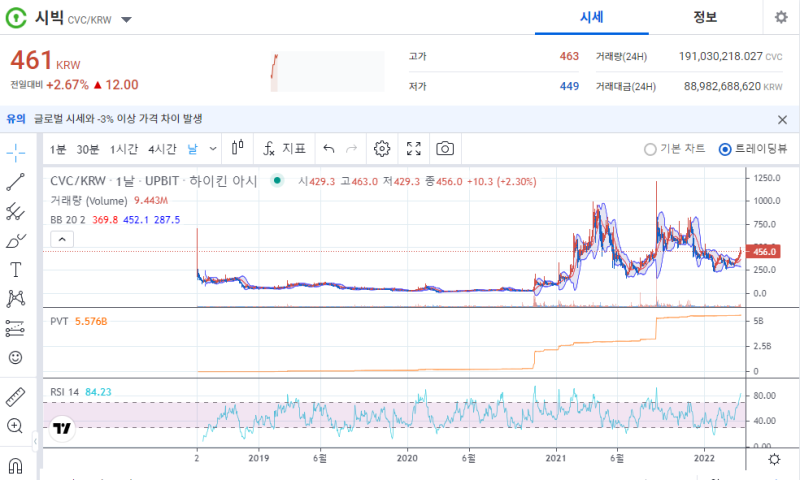Select the crosshair cursor tool
The width and height of the screenshot is (800, 480).
coord(16,152)
